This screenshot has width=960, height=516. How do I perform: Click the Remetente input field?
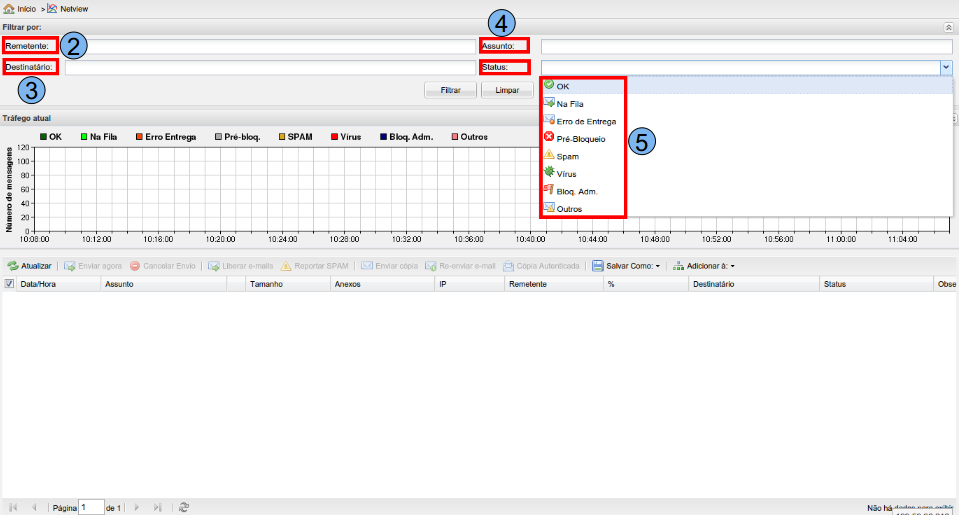click(270, 46)
